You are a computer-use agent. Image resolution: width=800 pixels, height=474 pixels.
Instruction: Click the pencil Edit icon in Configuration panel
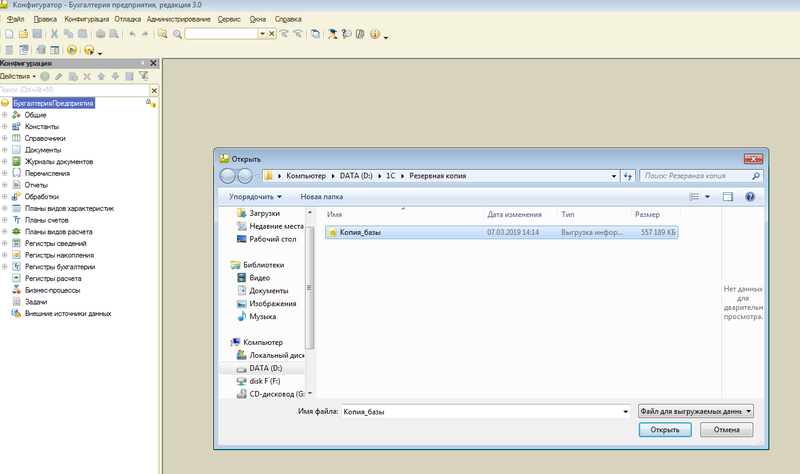(x=59, y=76)
